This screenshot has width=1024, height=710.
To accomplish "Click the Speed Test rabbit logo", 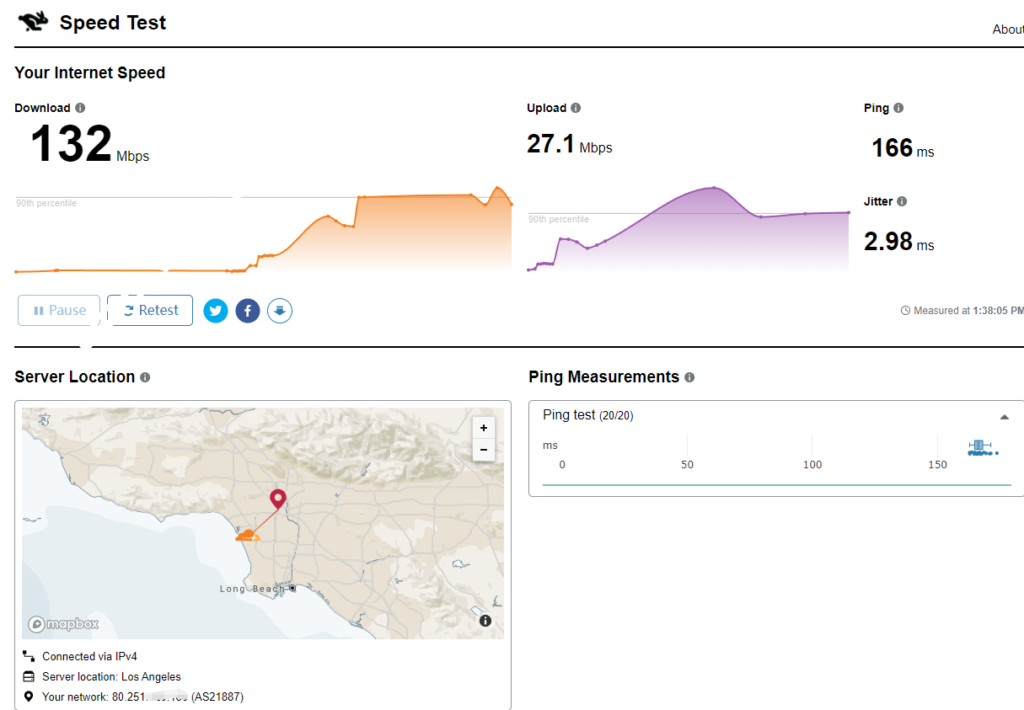I will (x=33, y=22).
